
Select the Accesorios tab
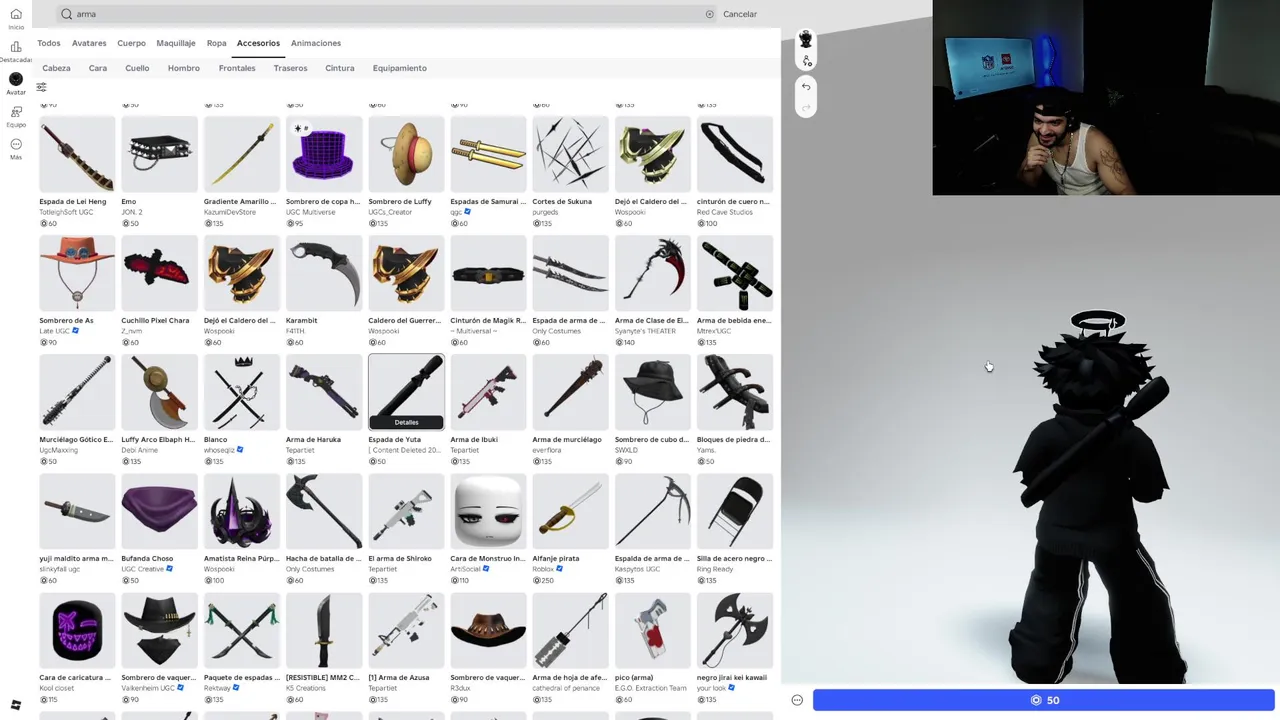tap(258, 43)
